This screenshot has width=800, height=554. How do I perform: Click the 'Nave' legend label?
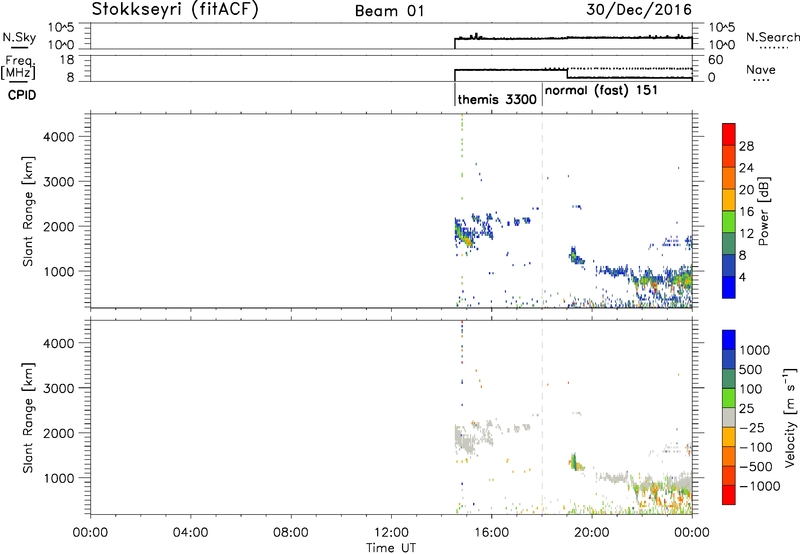761,70
